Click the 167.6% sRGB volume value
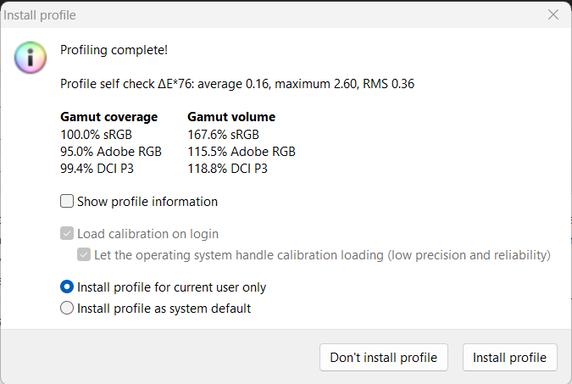This screenshot has height=384, width=572. click(223, 135)
